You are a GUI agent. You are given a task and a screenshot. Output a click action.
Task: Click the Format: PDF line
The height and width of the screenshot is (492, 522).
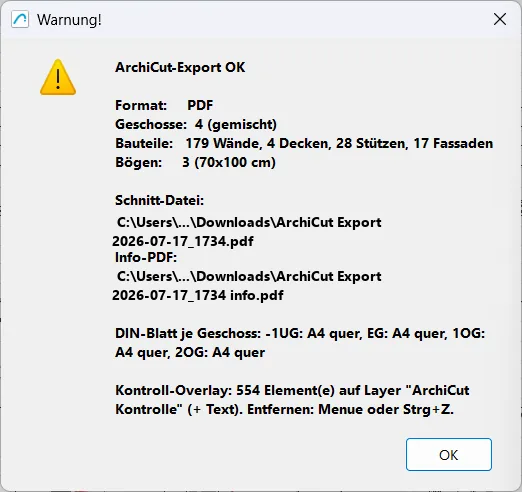(x=164, y=105)
